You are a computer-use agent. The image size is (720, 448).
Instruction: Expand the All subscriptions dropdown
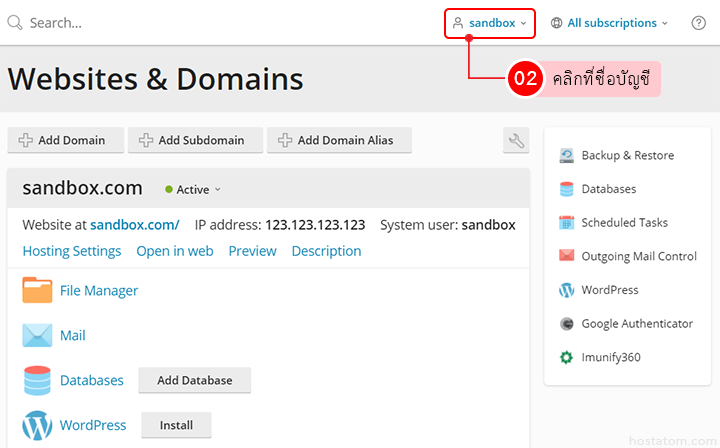(610, 23)
